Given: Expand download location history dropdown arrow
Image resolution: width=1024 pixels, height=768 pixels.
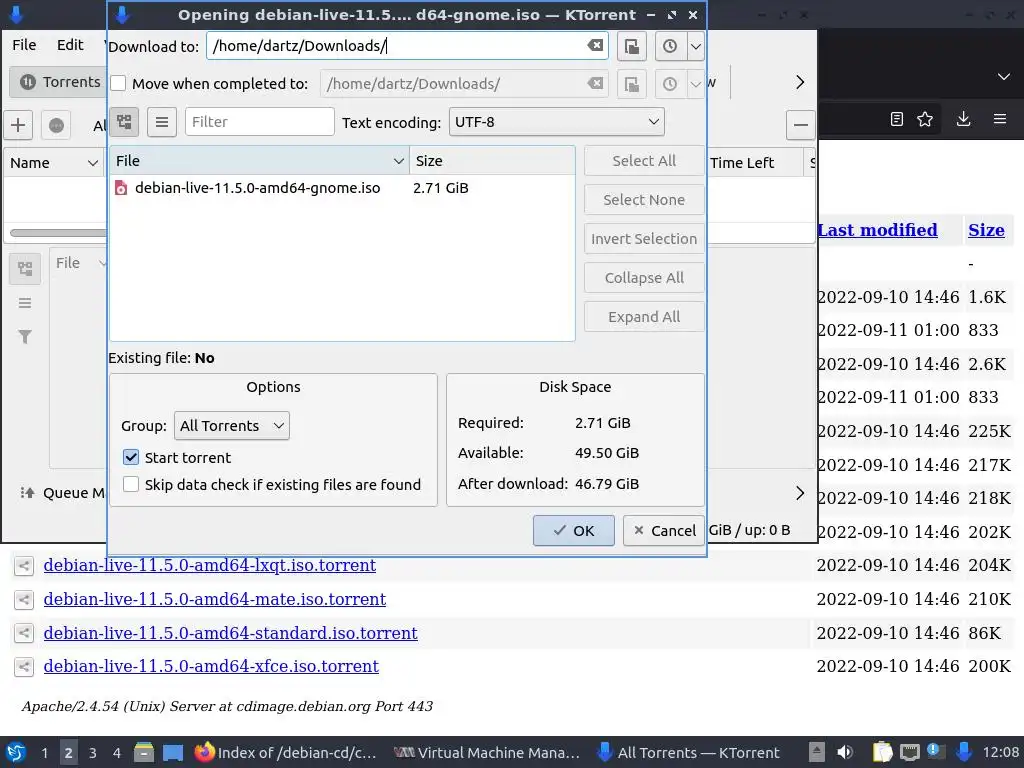Looking at the screenshot, I should tap(696, 46).
